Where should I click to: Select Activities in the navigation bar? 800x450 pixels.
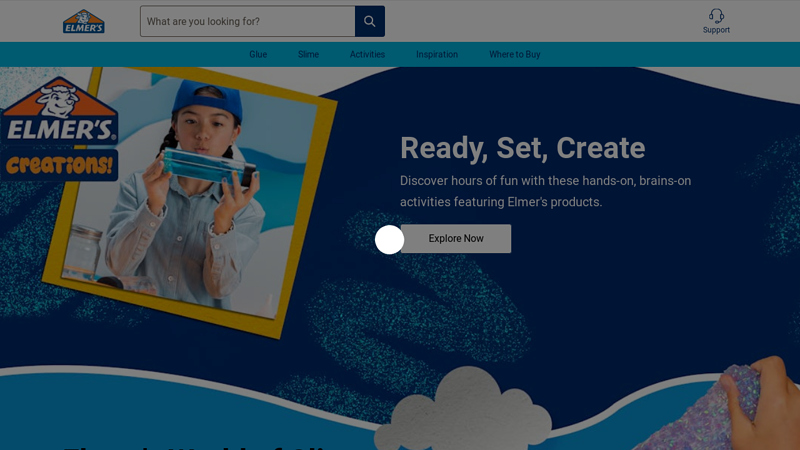(x=367, y=54)
